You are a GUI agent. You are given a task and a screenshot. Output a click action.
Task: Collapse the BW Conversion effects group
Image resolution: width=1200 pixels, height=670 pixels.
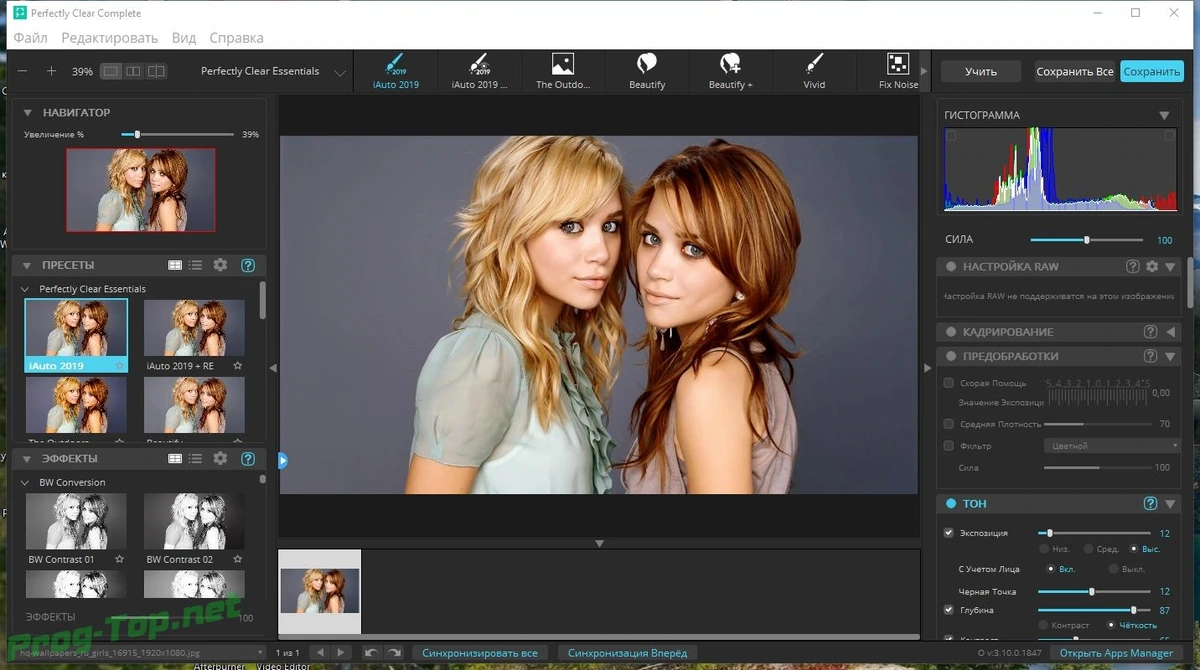point(25,482)
